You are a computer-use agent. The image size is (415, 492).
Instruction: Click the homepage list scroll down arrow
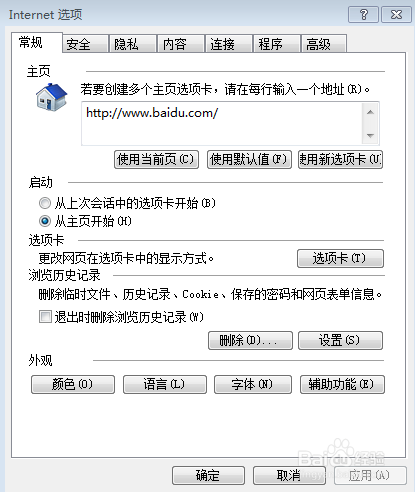[x=370, y=135]
